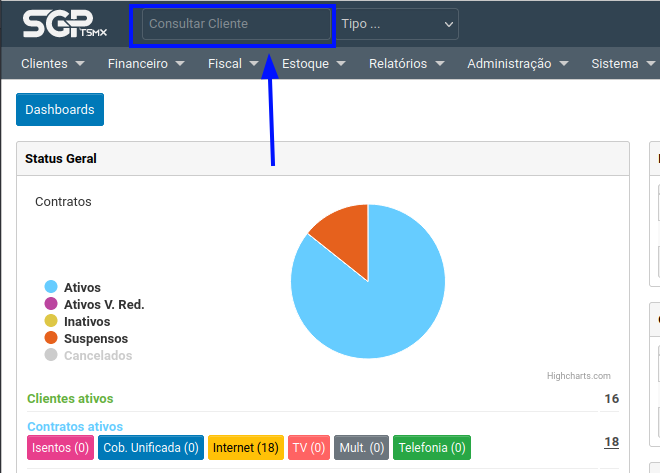Click the Consultar Cliente search field
The image size is (660, 473).
click(236, 24)
